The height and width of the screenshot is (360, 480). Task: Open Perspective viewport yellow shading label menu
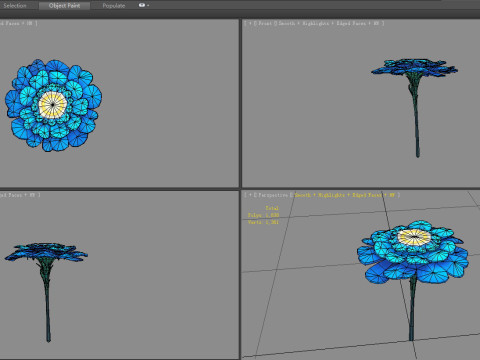345,195
